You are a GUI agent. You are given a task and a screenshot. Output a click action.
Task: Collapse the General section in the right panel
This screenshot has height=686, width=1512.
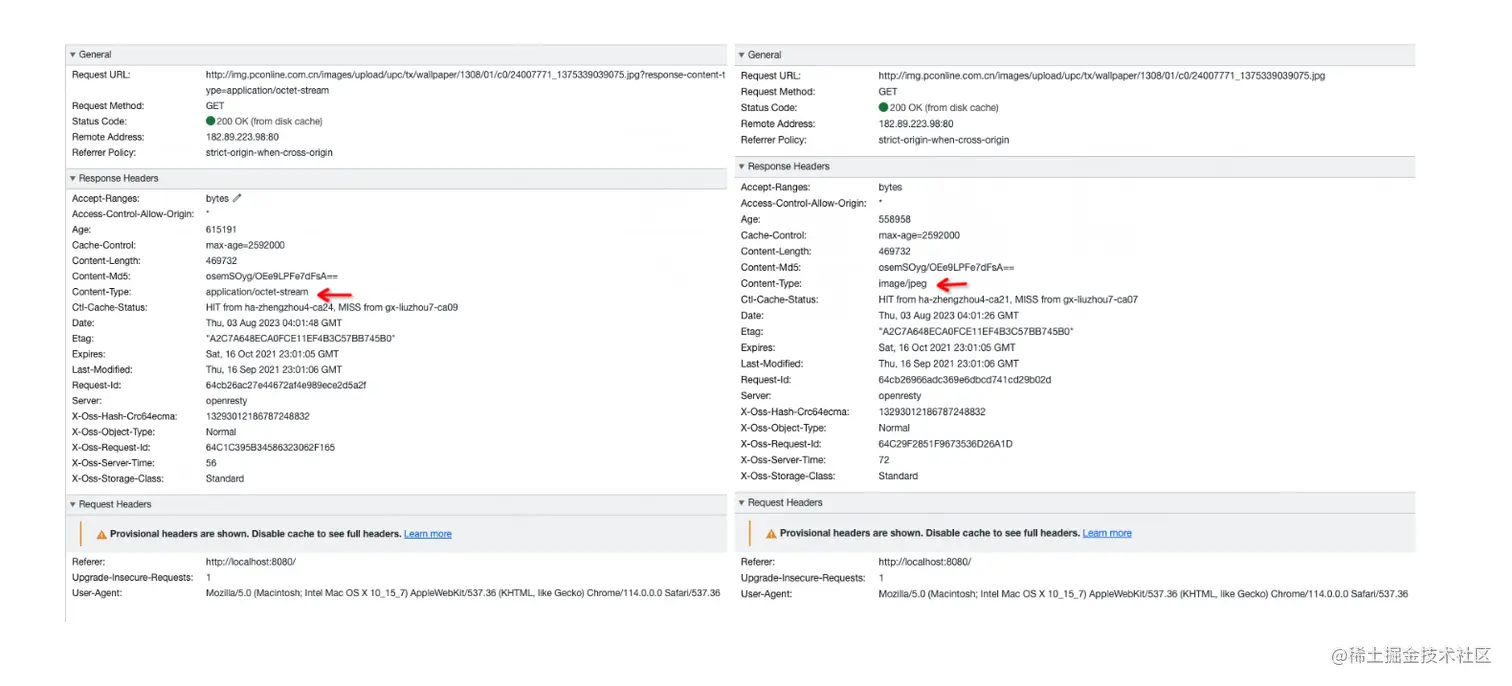point(742,54)
